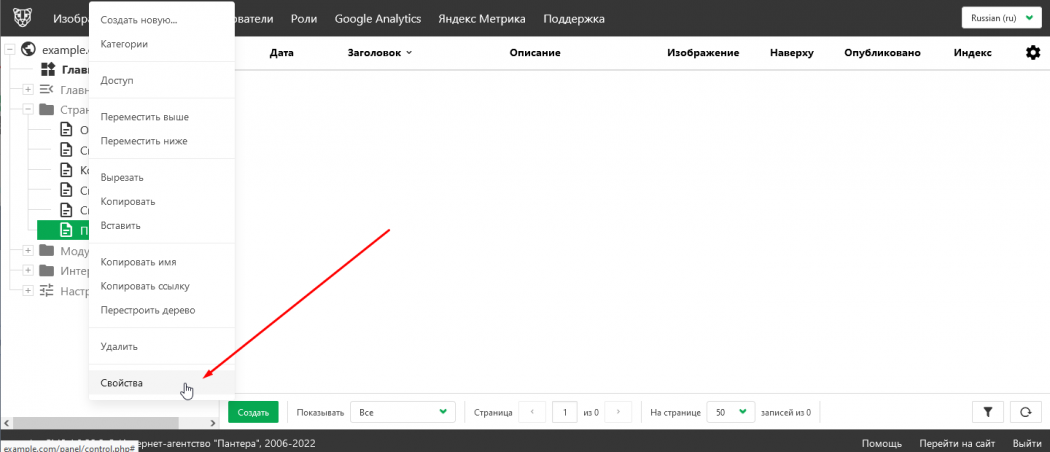1050x452 pixels.
Task: Open the Russian (ru) language dropdown
Action: click(x=1000, y=19)
